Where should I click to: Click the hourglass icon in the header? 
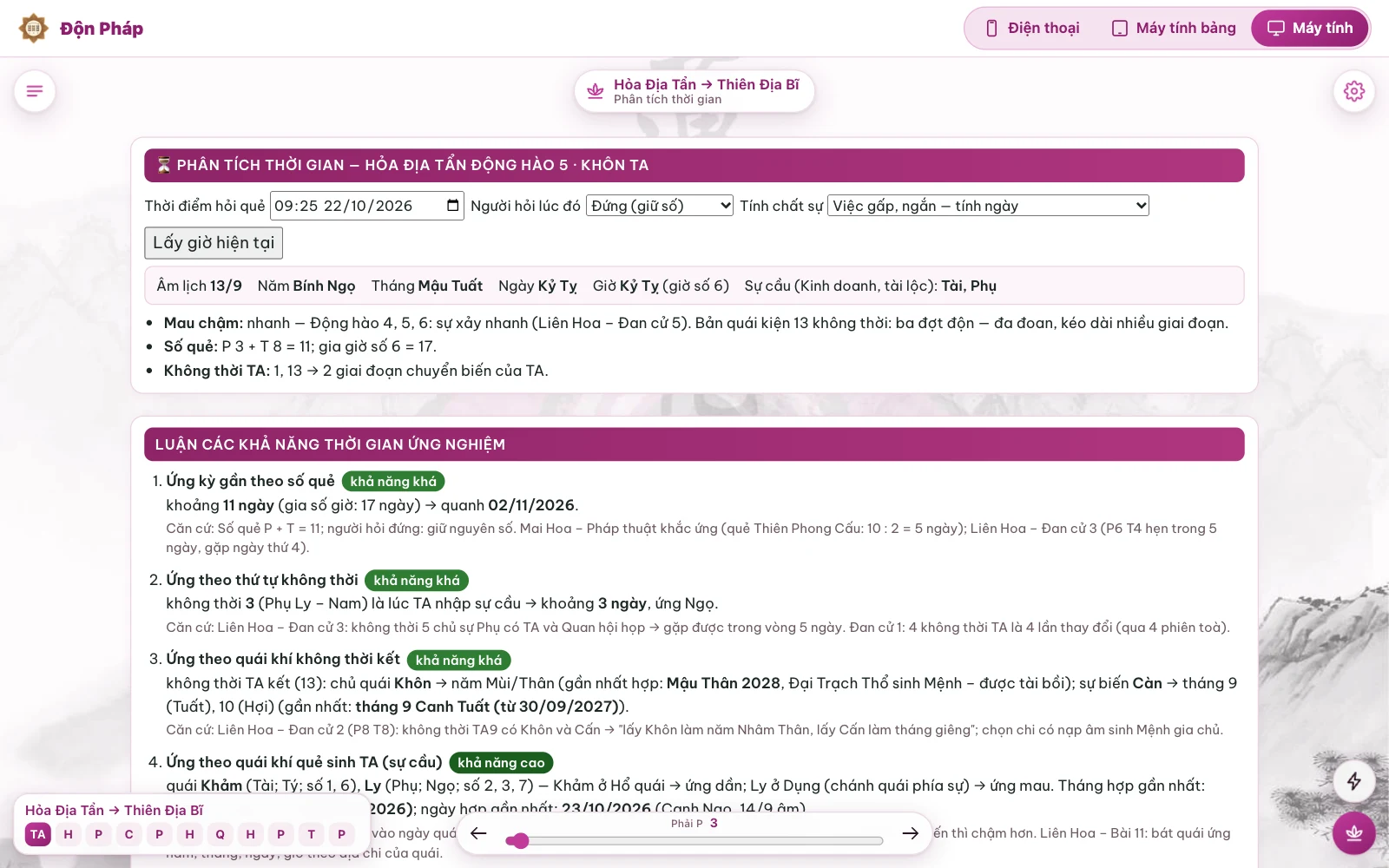point(163,165)
